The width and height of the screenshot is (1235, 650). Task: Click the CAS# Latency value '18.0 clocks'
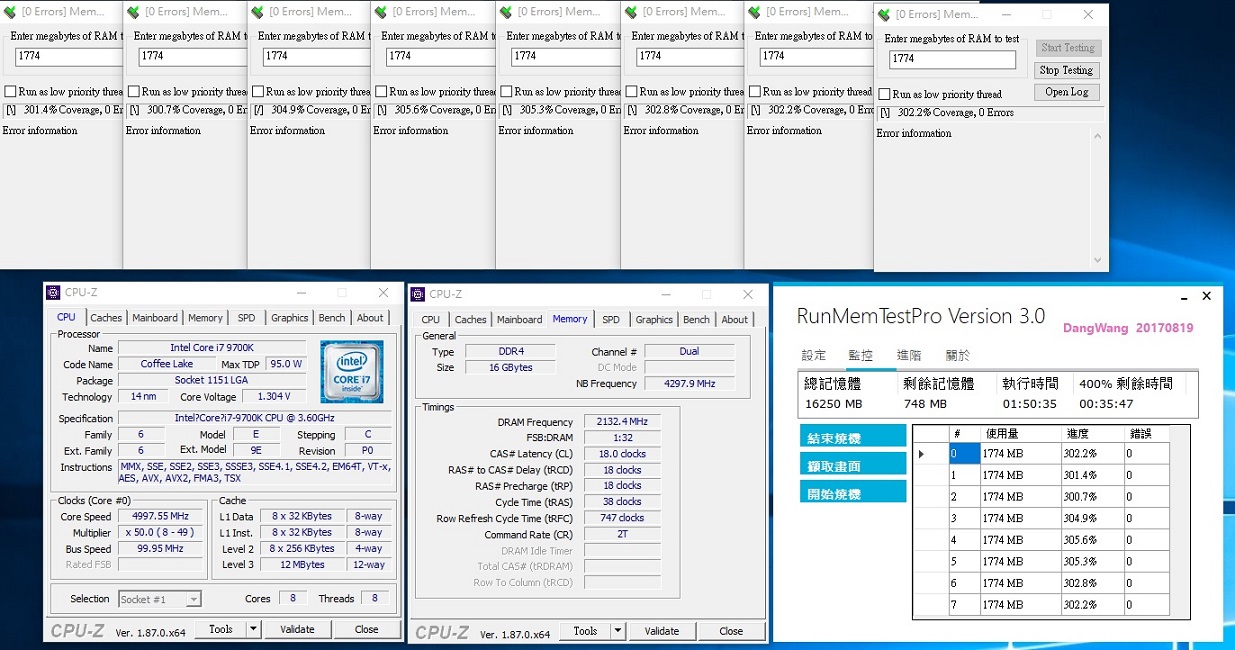pyautogui.click(x=621, y=454)
